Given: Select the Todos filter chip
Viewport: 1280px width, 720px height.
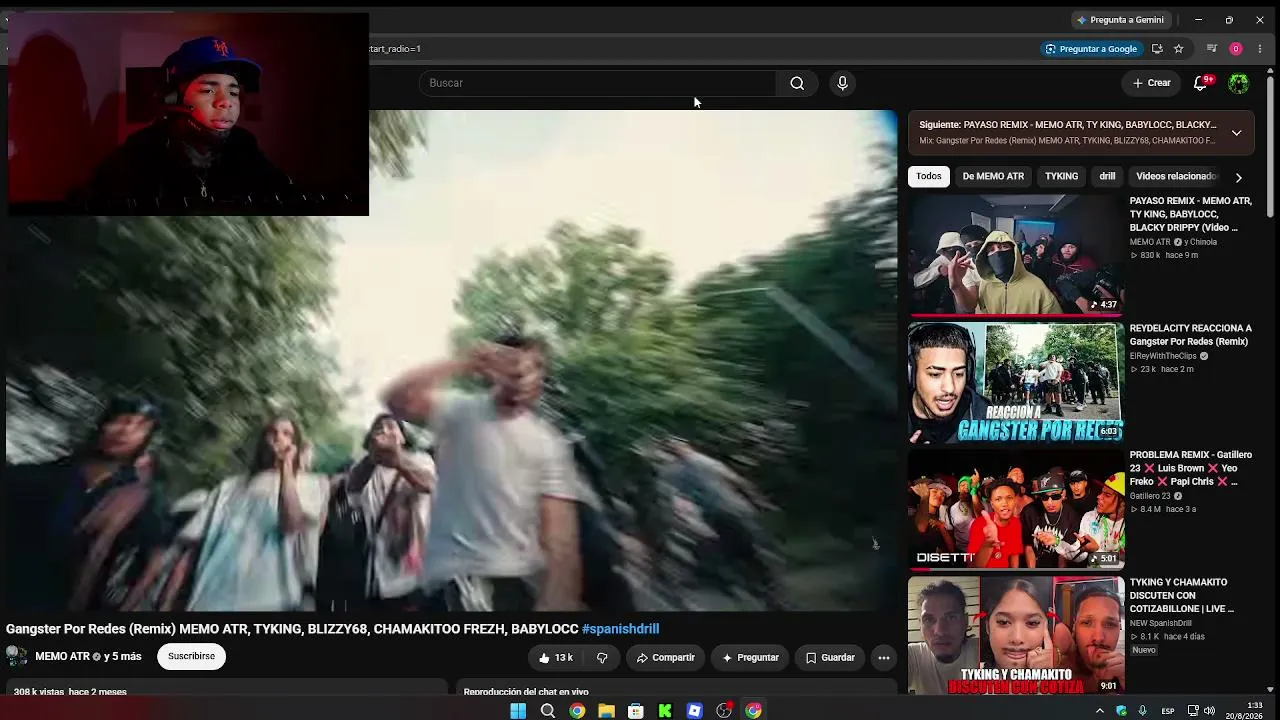Looking at the screenshot, I should tap(929, 176).
